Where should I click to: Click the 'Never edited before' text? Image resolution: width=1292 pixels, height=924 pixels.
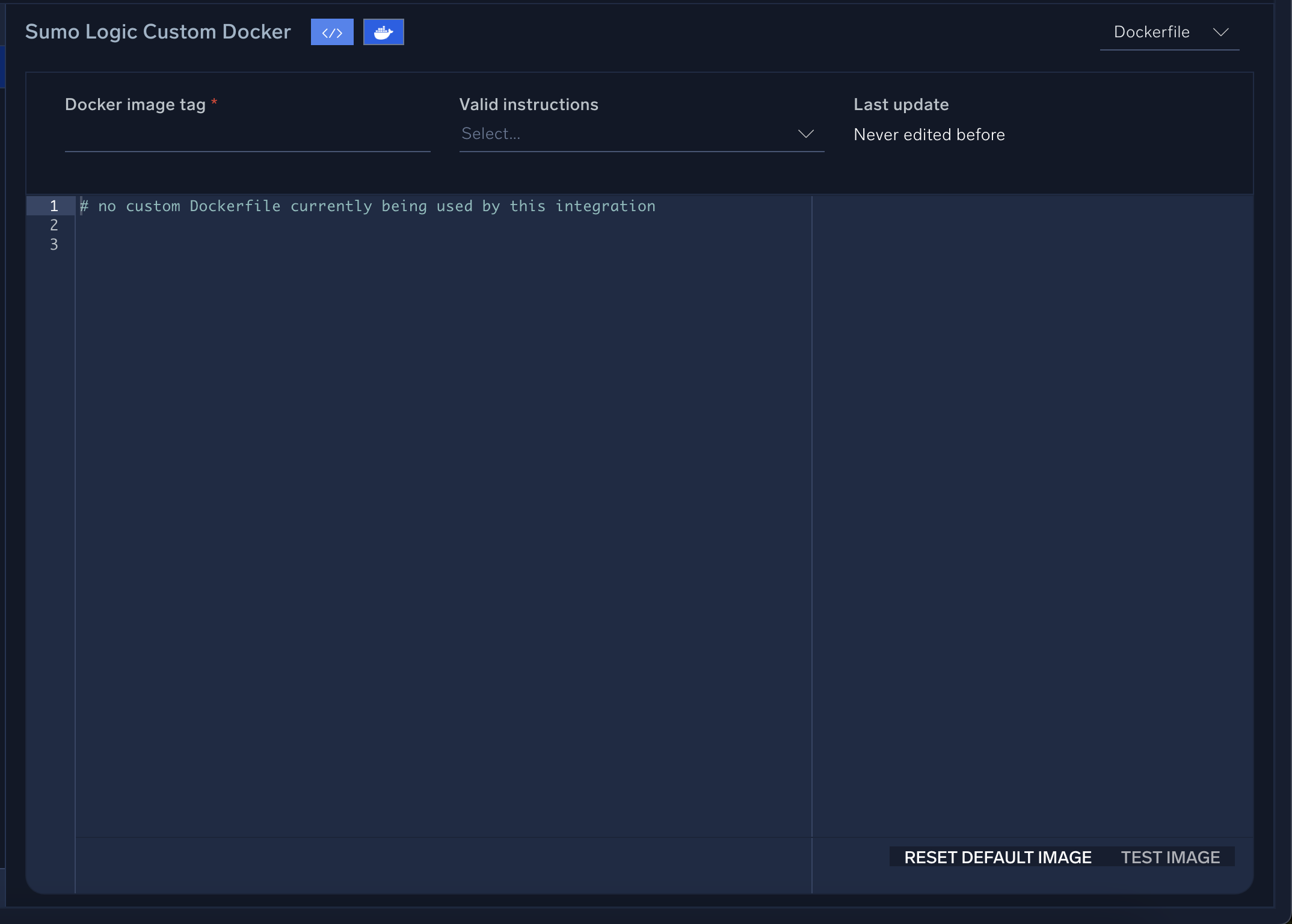click(929, 135)
